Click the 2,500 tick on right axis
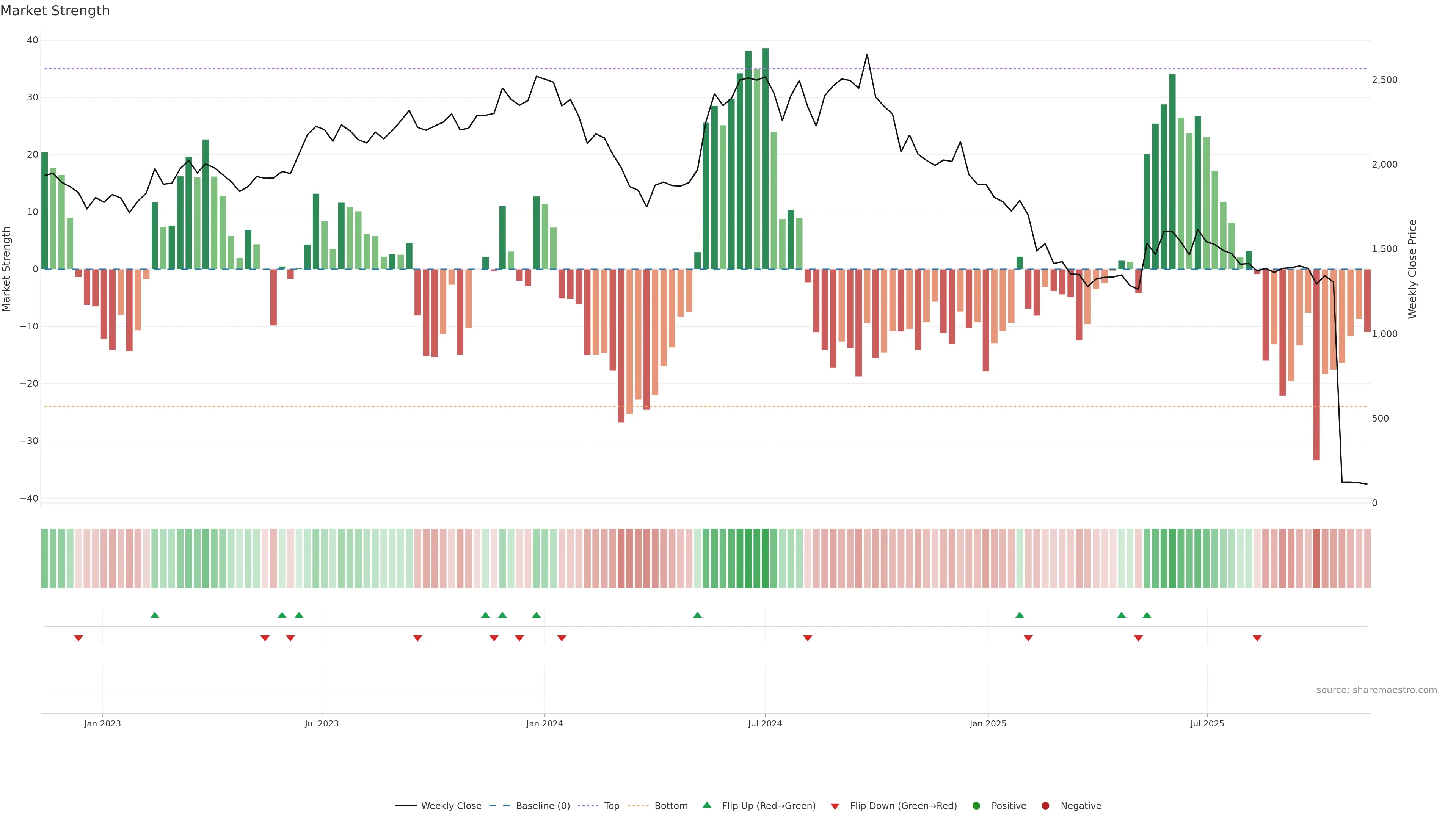This screenshot has height=819, width=1456. (x=1384, y=80)
